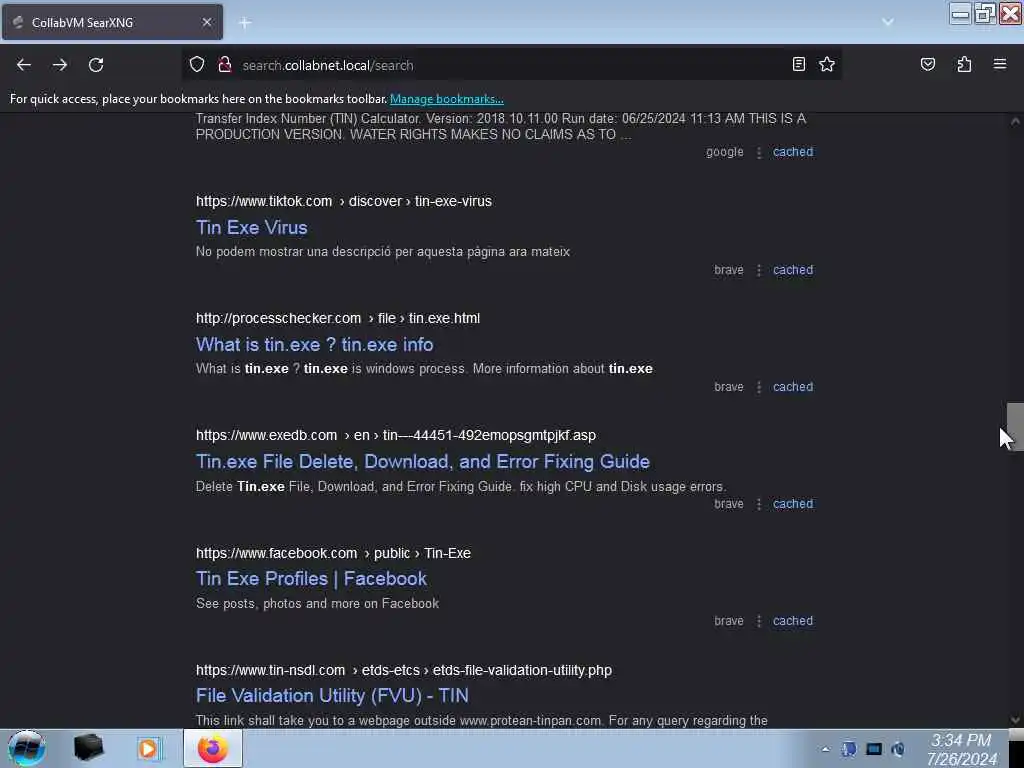Open Tin Exe Profiles Facebook result
The image size is (1024, 768).
311,579
